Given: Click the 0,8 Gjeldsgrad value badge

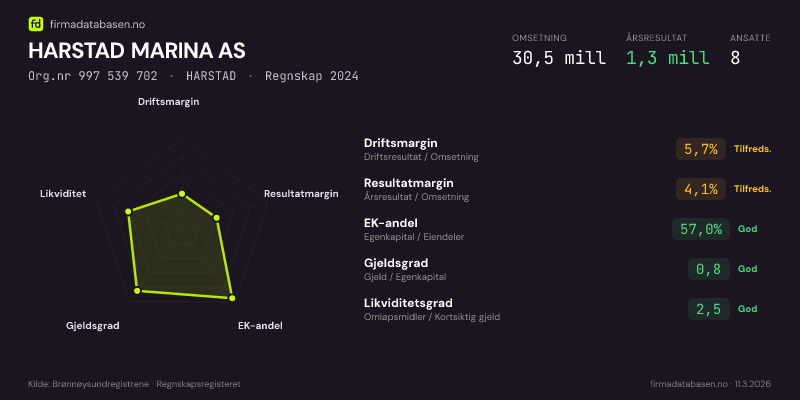Looking at the screenshot, I should coord(708,269).
